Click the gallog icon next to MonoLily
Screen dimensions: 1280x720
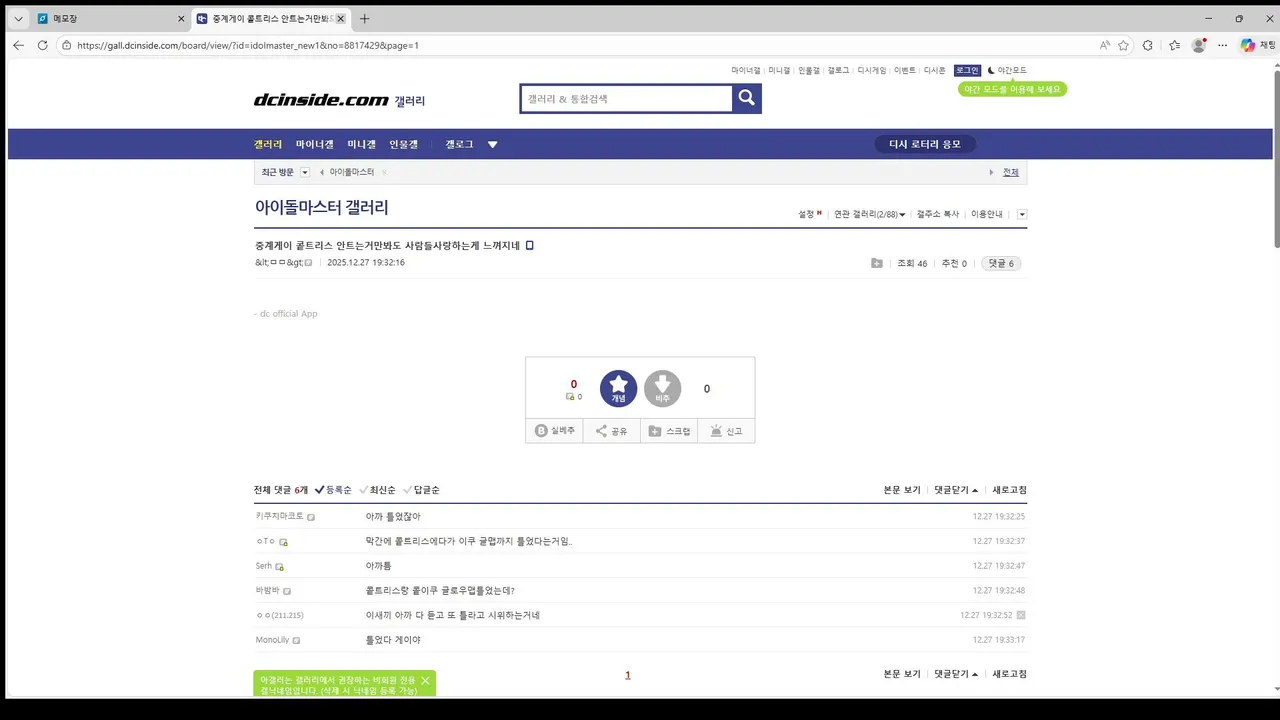[x=296, y=640]
